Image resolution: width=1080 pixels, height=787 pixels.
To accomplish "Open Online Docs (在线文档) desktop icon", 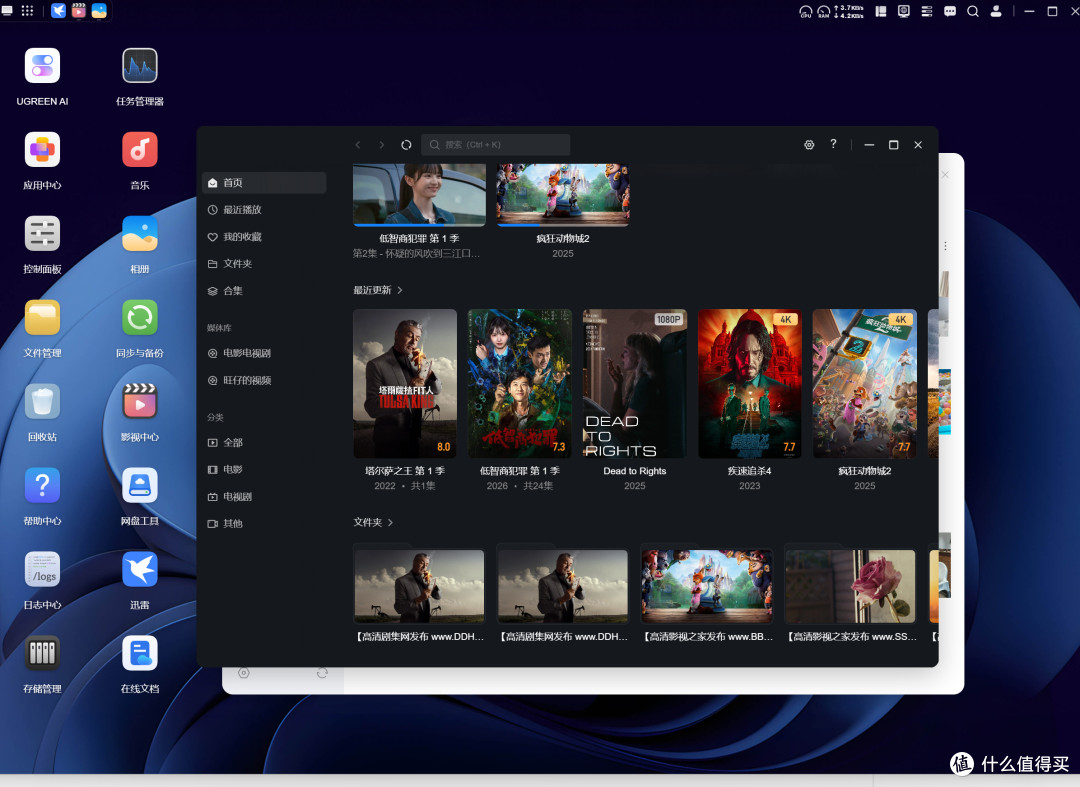I will pyautogui.click(x=140, y=653).
